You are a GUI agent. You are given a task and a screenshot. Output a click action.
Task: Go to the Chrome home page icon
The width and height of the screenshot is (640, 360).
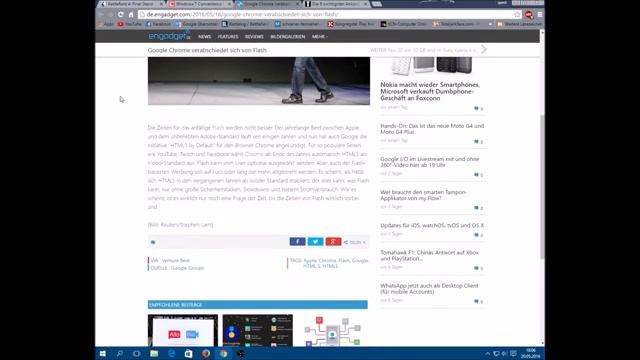coord(131,14)
